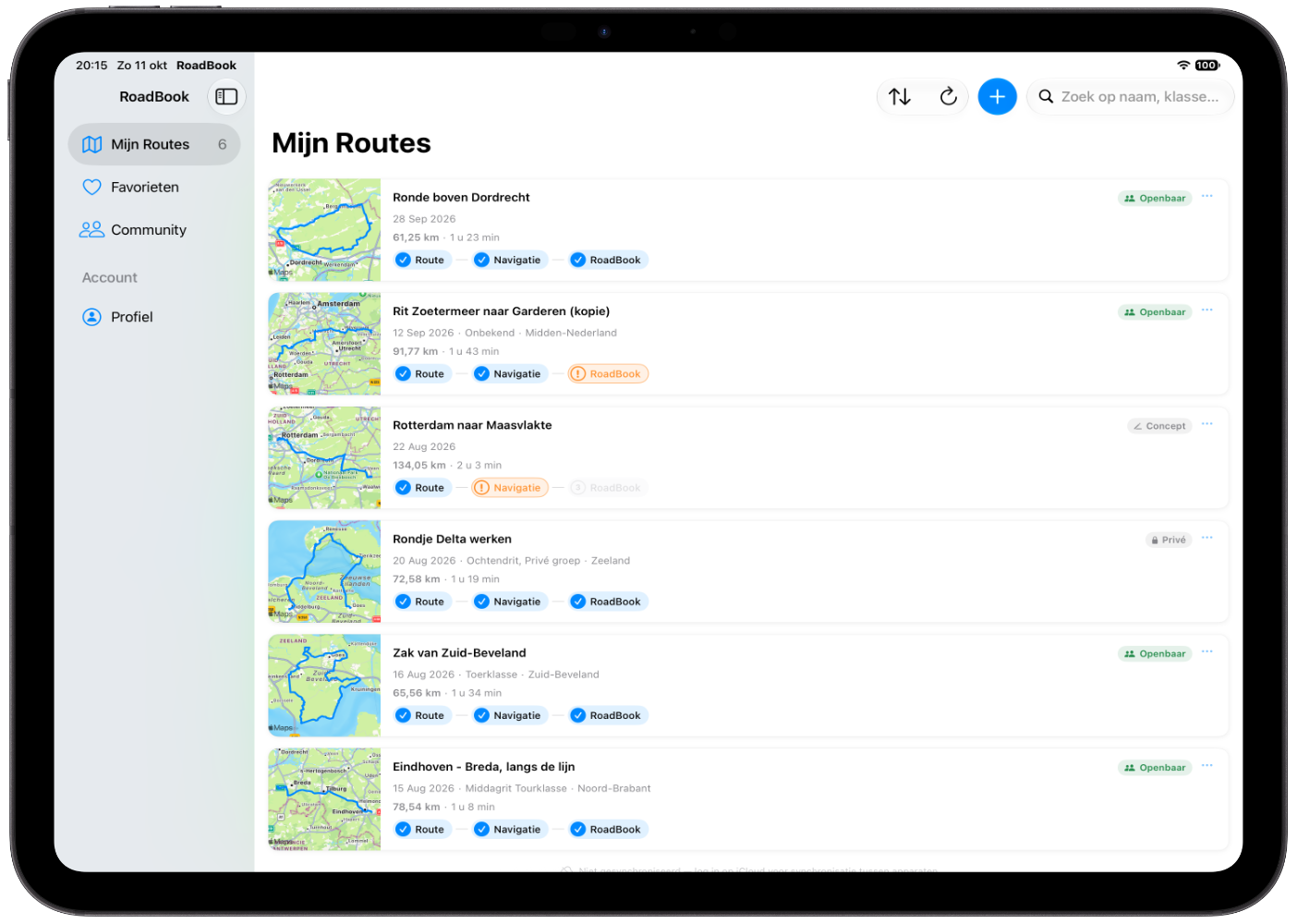
Task: Click Route step of Zak van Zuid-Beveland
Action: 421,715
